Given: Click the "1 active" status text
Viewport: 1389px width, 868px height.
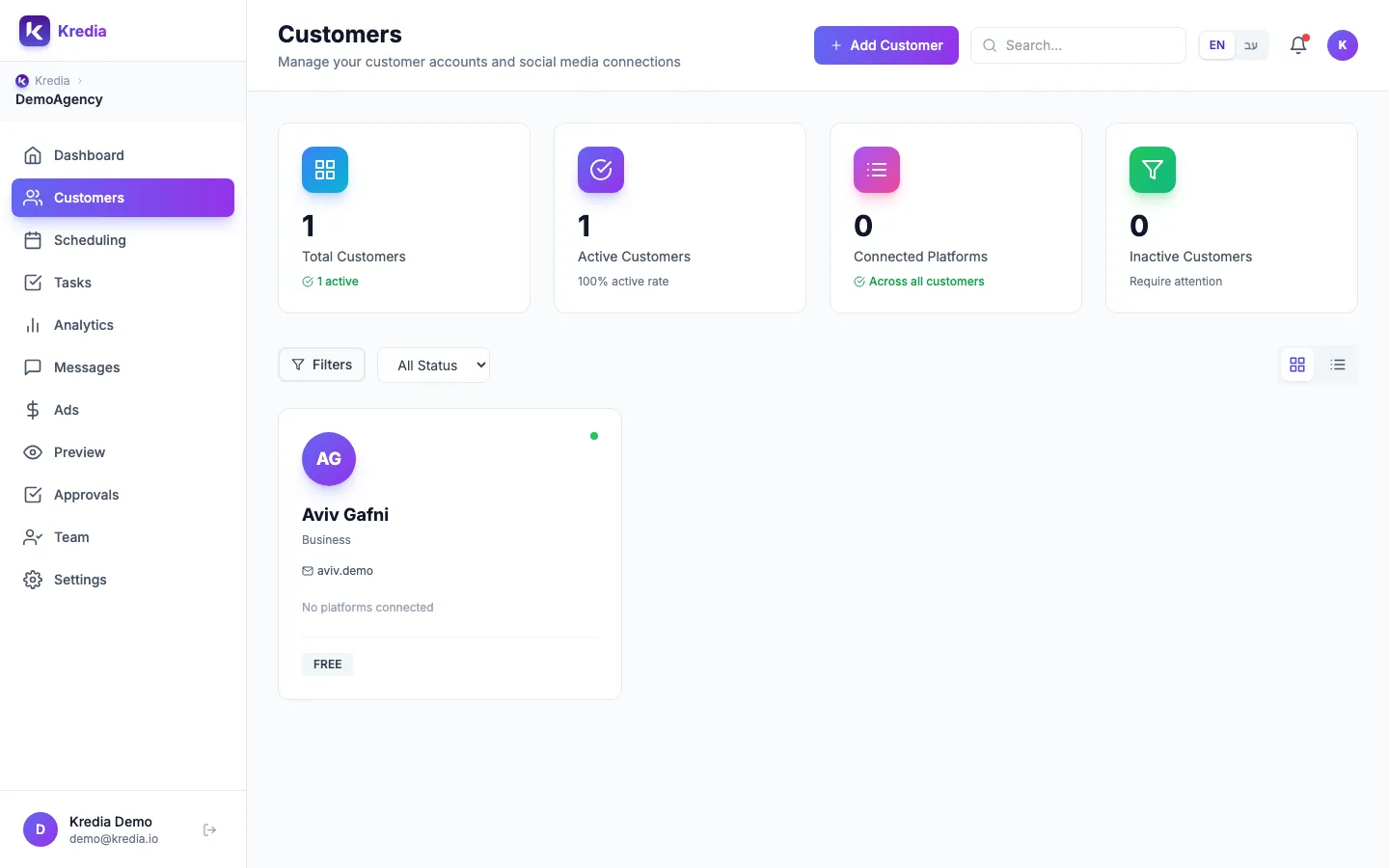Looking at the screenshot, I should pos(338,282).
